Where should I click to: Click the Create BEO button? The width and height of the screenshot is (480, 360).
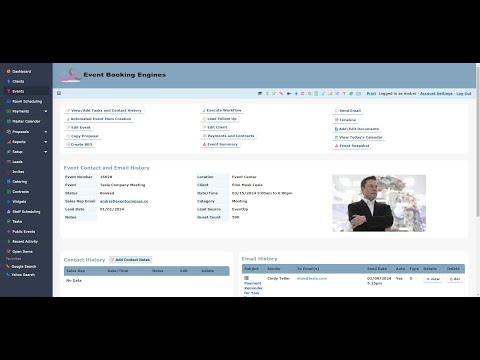[x=79, y=144]
